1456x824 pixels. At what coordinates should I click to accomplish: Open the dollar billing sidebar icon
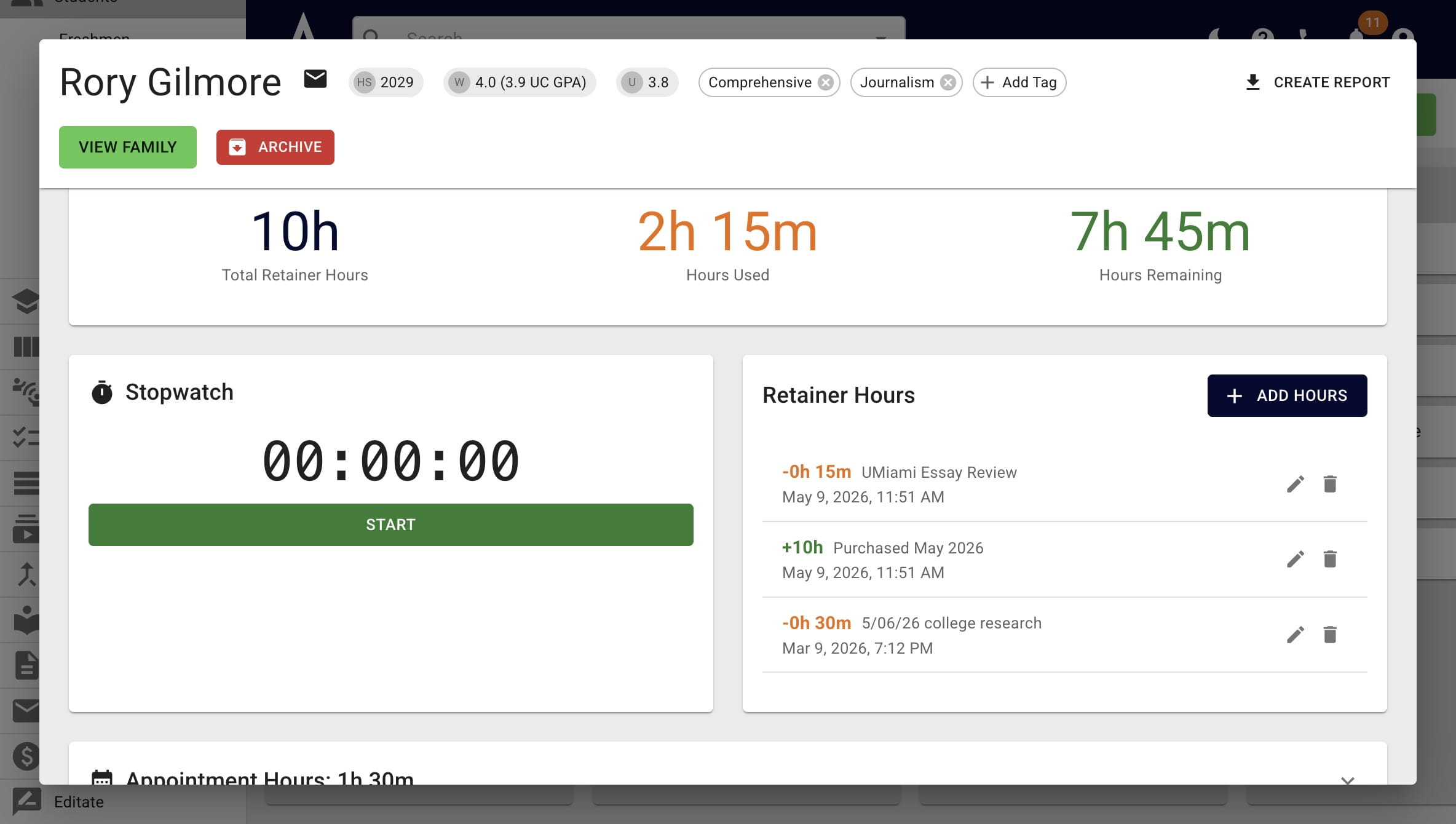click(x=26, y=756)
